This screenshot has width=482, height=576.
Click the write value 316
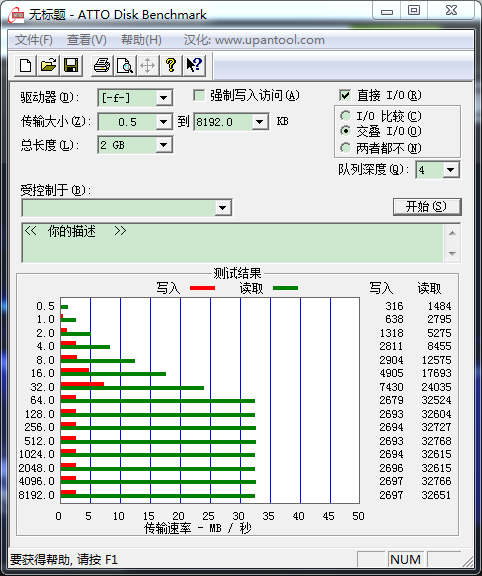(x=394, y=306)
